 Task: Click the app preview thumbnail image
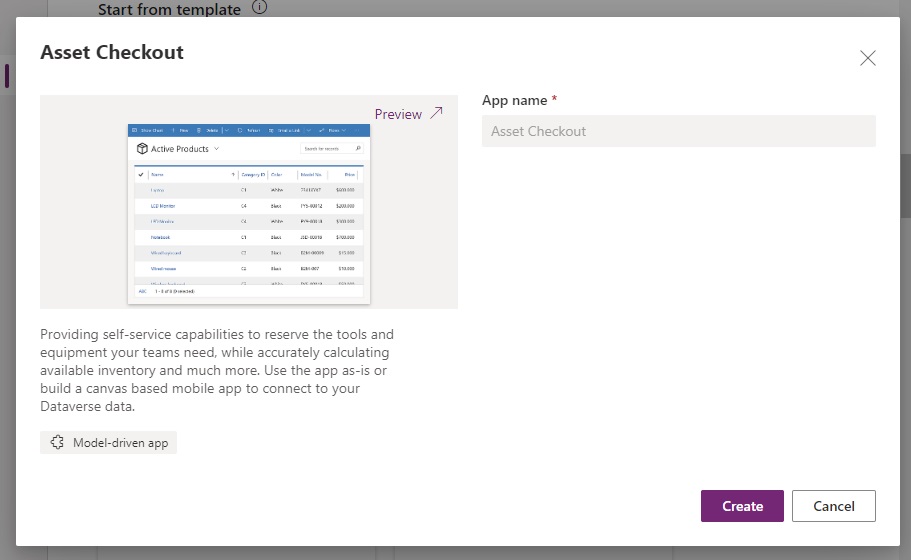(249, 214)
